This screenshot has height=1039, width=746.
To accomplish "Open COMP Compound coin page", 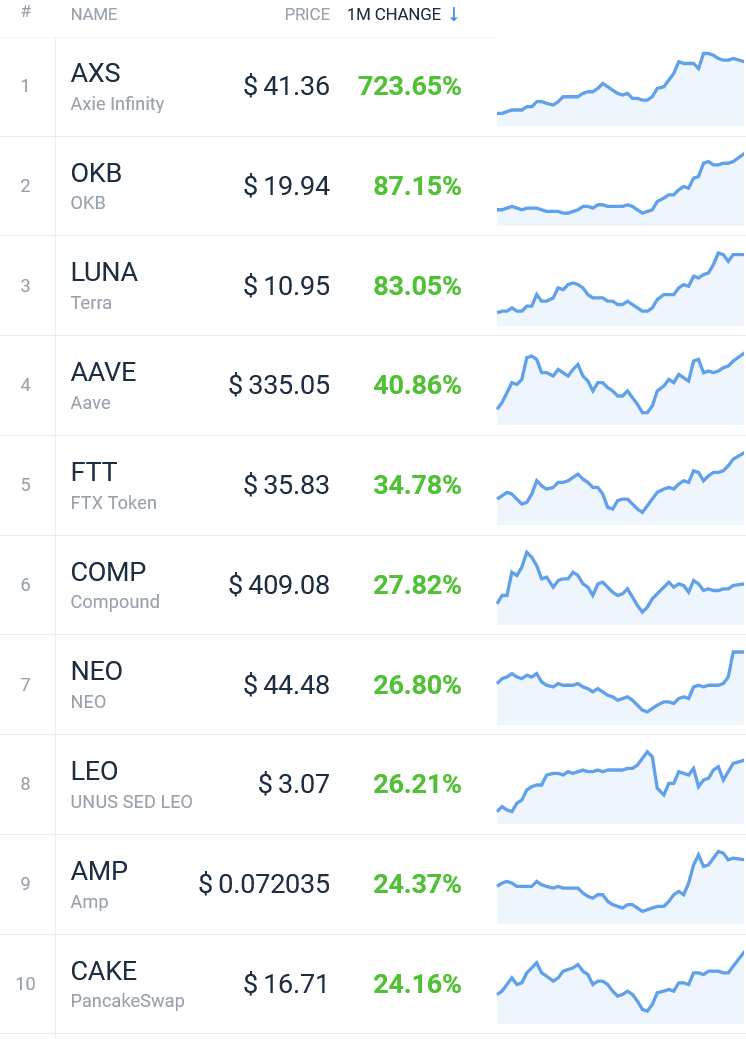I will click(115, 585).
